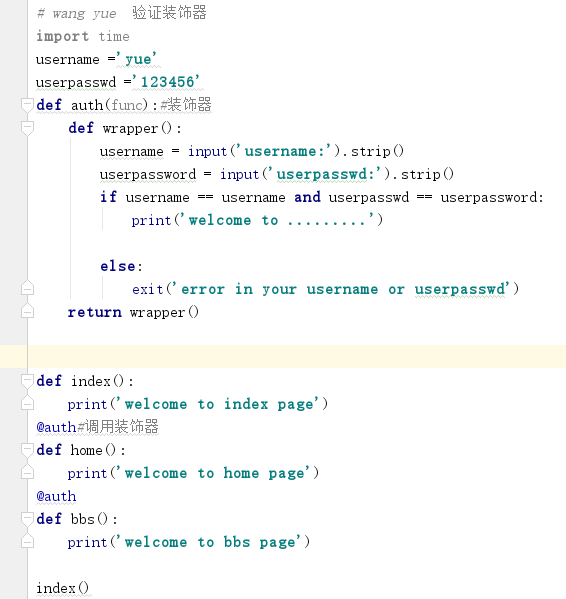Click the password string '123456'
The height and width of the screenshot is (599, 566).
[167, 82]
